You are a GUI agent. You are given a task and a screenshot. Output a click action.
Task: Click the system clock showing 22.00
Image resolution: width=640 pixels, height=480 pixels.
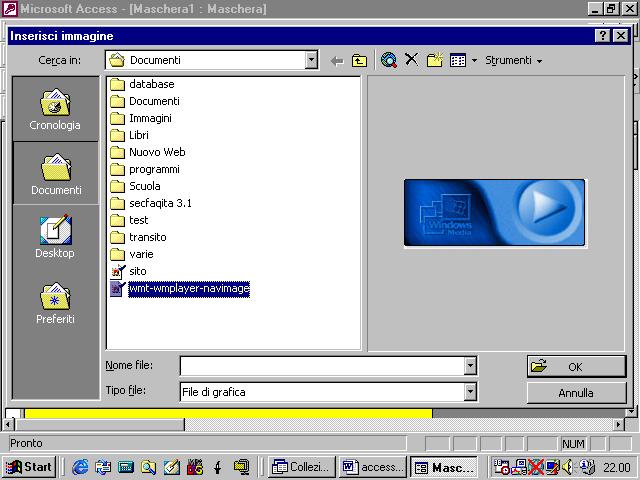pyautogui.click(x=617, y=467)
